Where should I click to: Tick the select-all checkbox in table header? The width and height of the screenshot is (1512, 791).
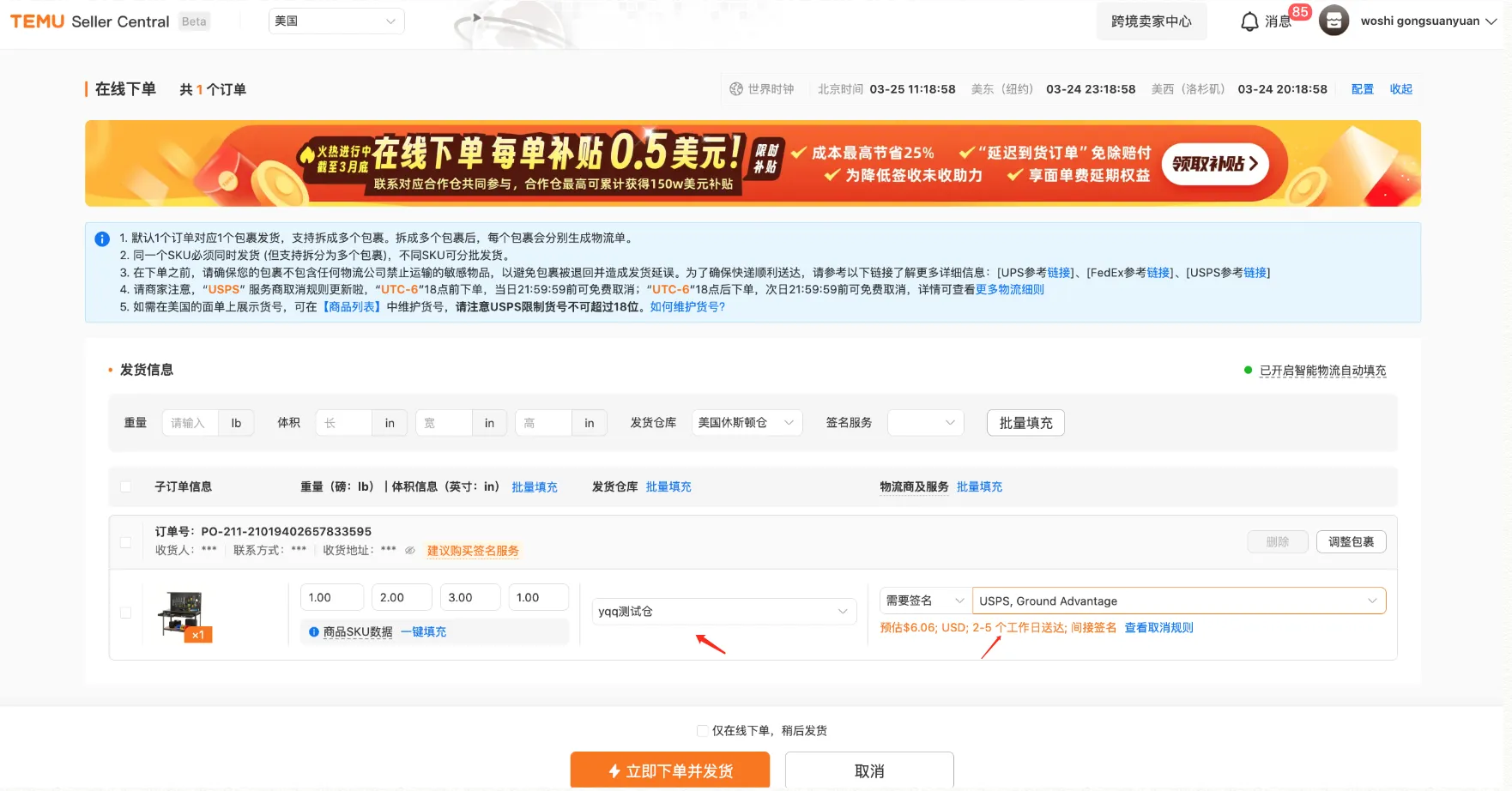click(x=126, y=487)
